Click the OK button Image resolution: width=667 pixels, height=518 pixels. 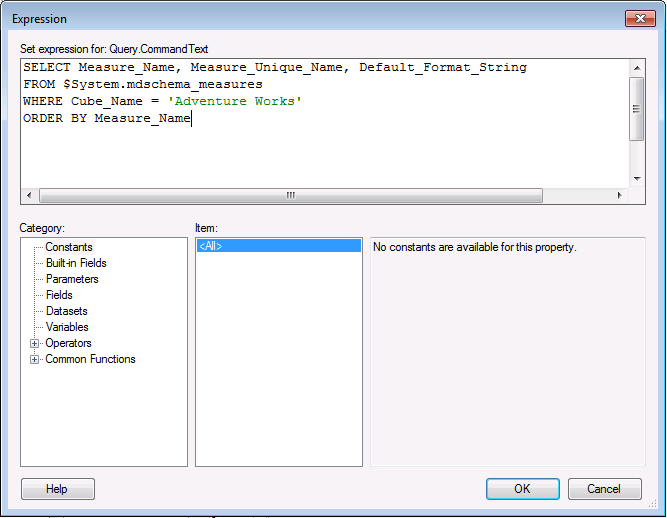click(x=522, y=489)
